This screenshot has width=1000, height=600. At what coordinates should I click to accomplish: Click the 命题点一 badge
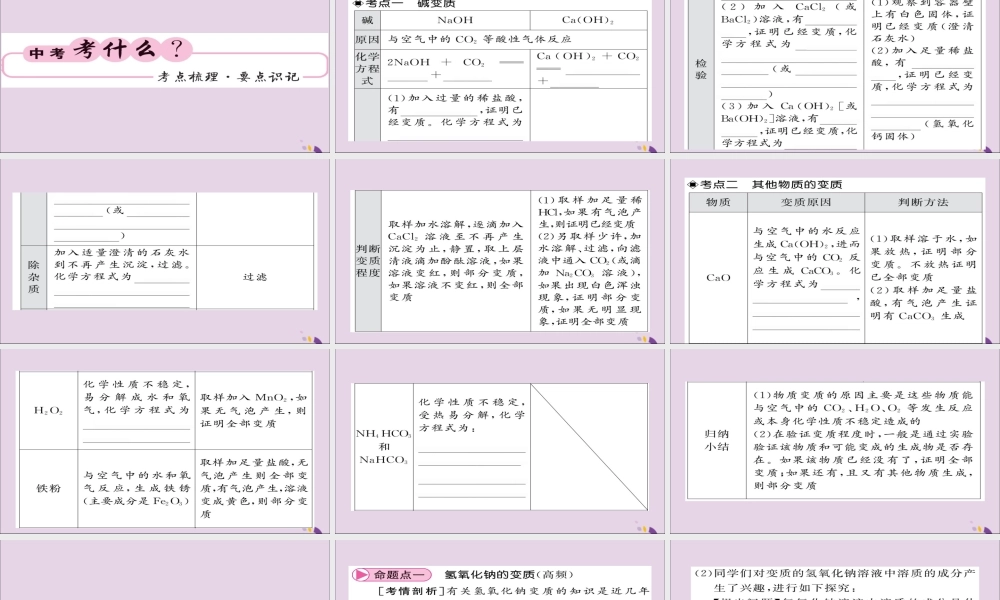pyautogui.click(x=393, y=574)
